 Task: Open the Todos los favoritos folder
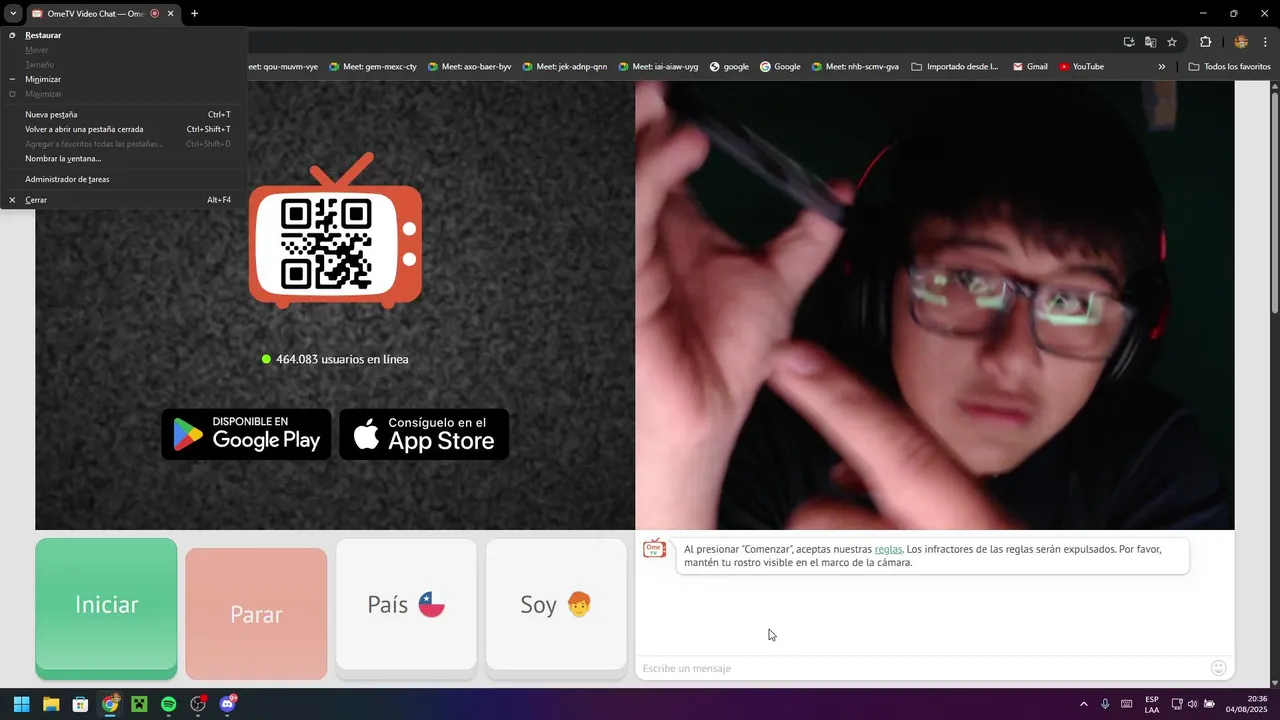[x=1229, y=67]
